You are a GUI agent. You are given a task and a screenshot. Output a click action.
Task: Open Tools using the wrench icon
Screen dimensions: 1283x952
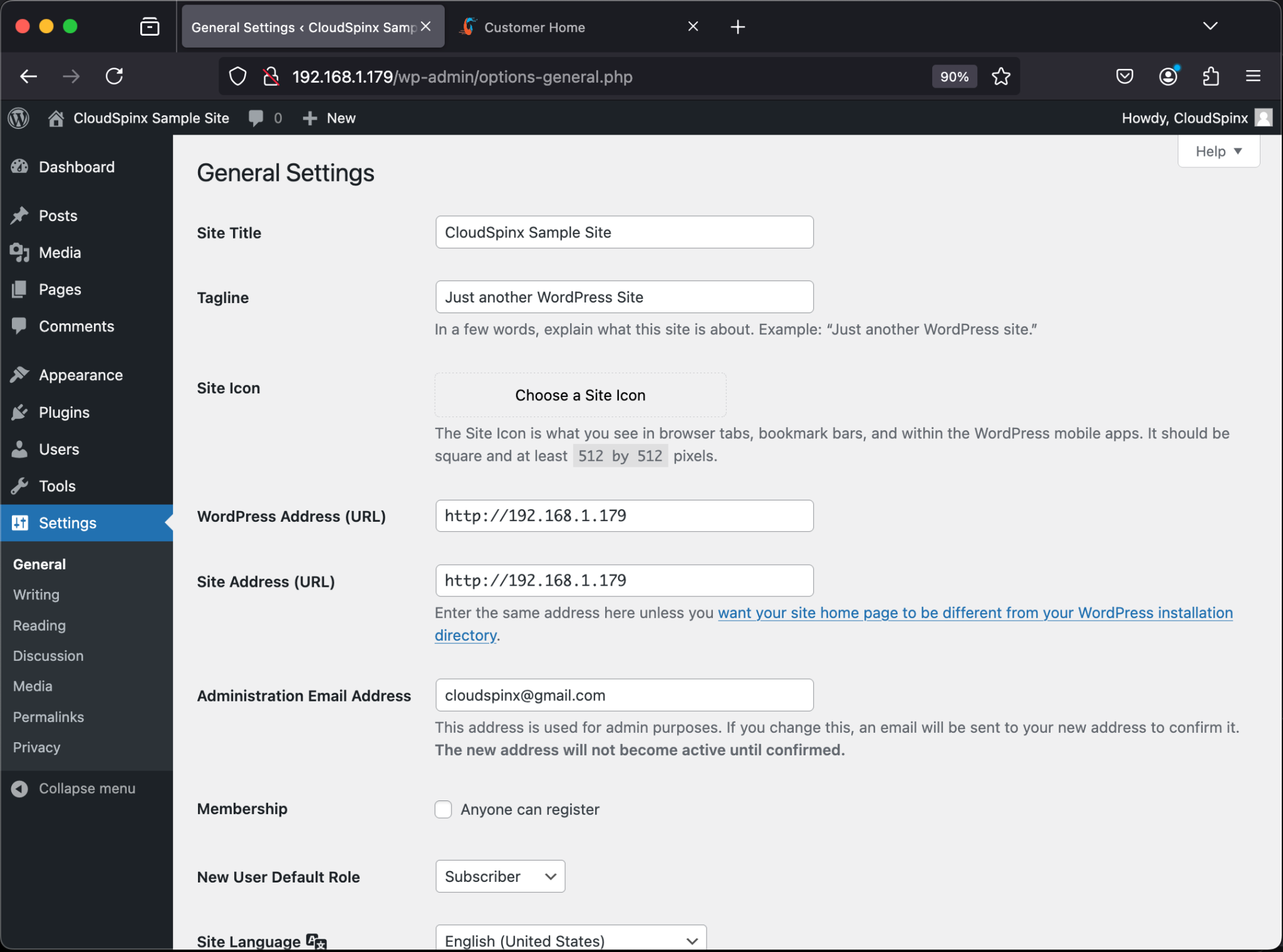[x=21, y=485]
